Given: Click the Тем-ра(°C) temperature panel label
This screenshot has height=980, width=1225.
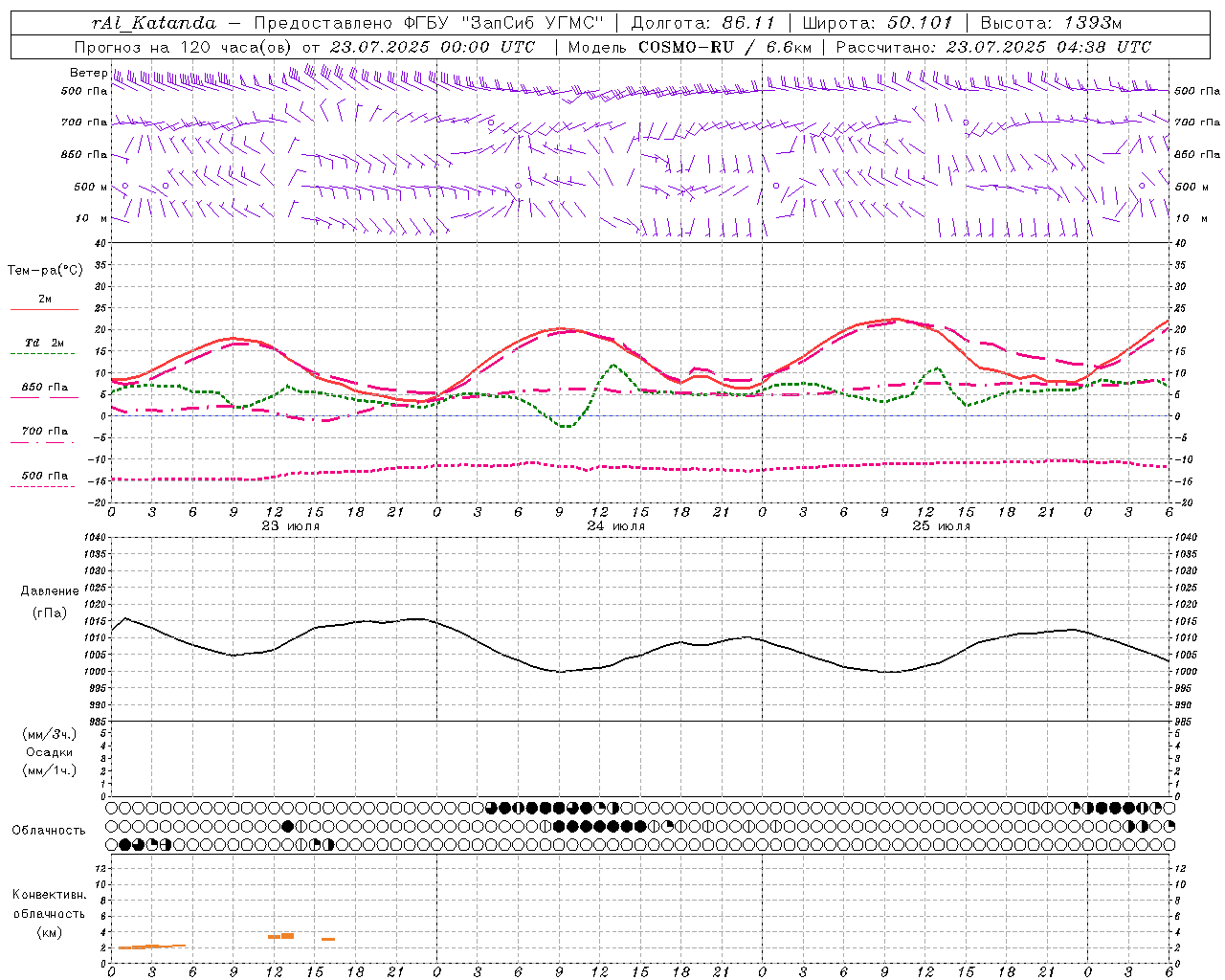Looking at the screenshot, I should 45,271.
